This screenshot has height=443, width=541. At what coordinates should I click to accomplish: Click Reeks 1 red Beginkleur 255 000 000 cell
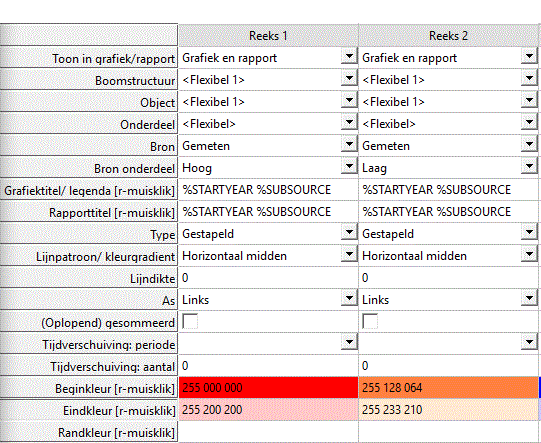click(x=268, y=387)
